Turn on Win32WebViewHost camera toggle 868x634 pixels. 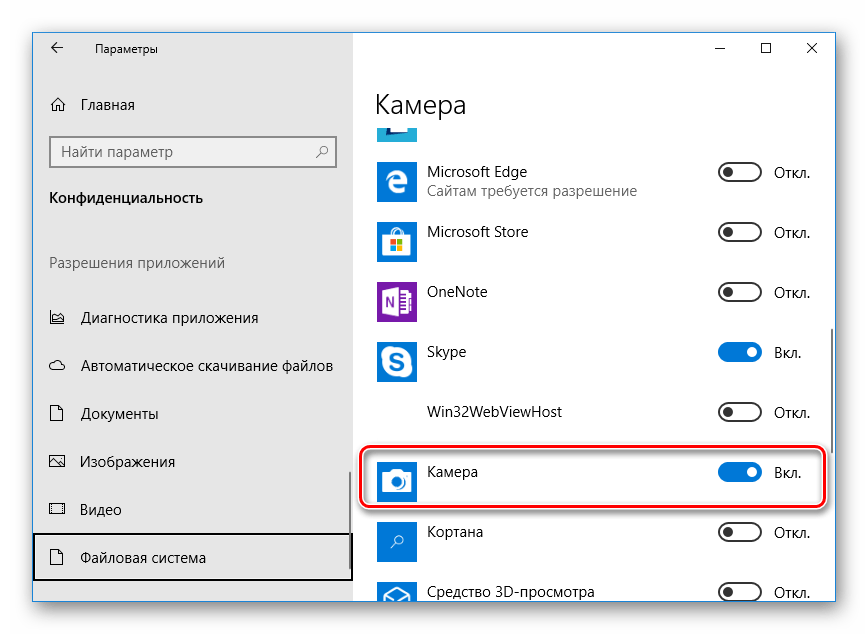tap(740, 412)
